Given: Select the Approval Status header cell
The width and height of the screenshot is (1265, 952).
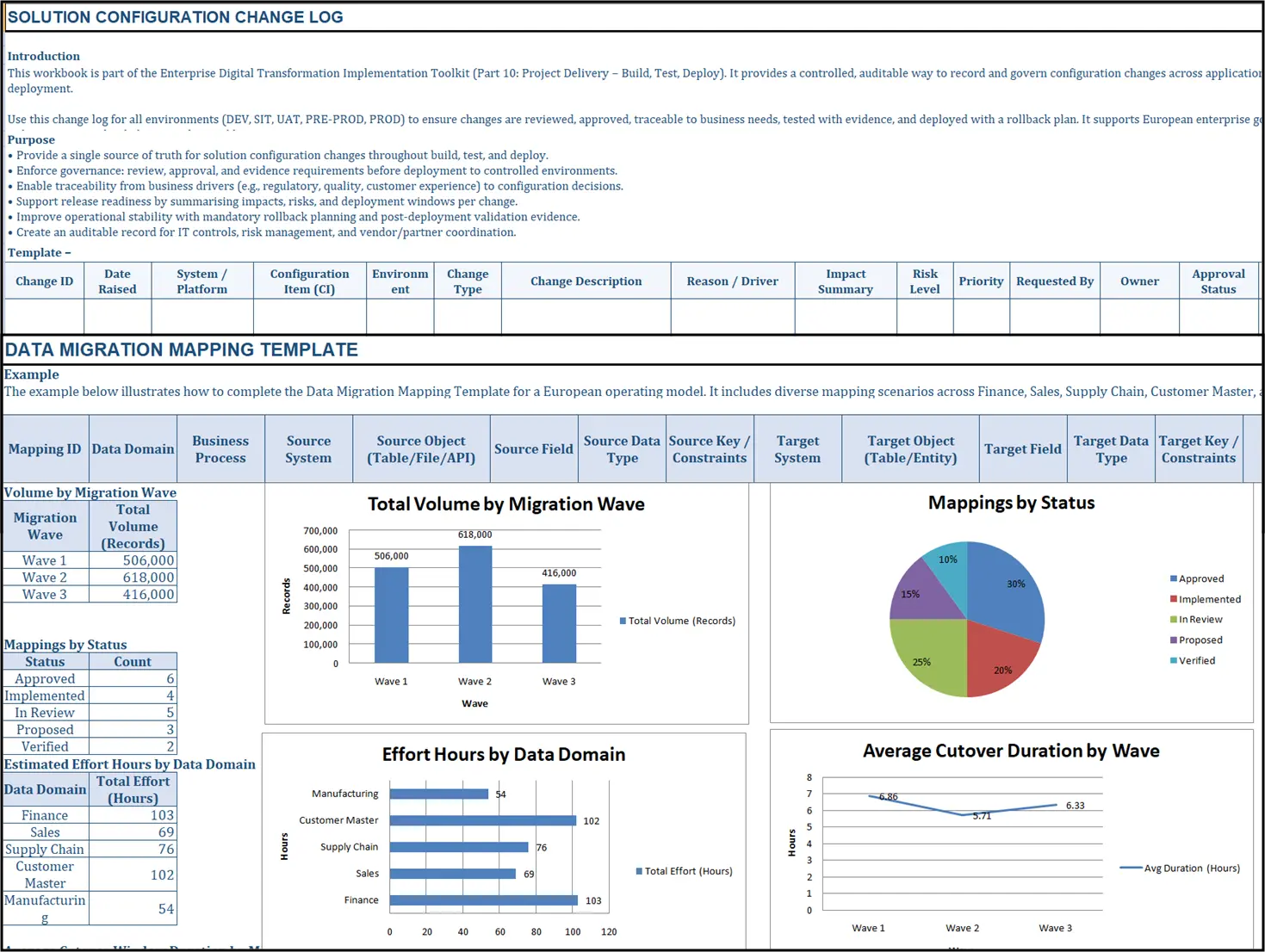Looking at the screenshot, I should tap(1218, 281).
